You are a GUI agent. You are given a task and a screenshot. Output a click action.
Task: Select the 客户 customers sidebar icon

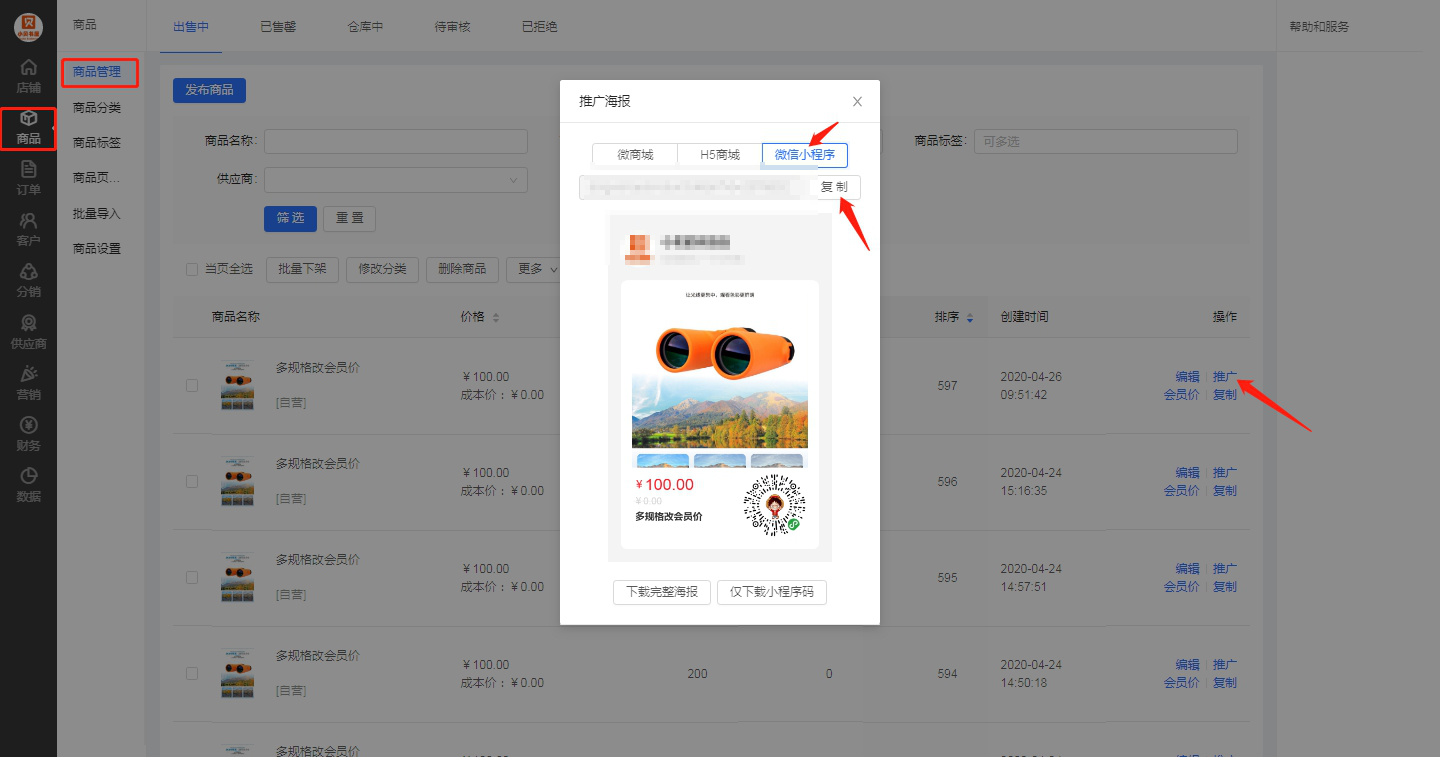point(28,221)
